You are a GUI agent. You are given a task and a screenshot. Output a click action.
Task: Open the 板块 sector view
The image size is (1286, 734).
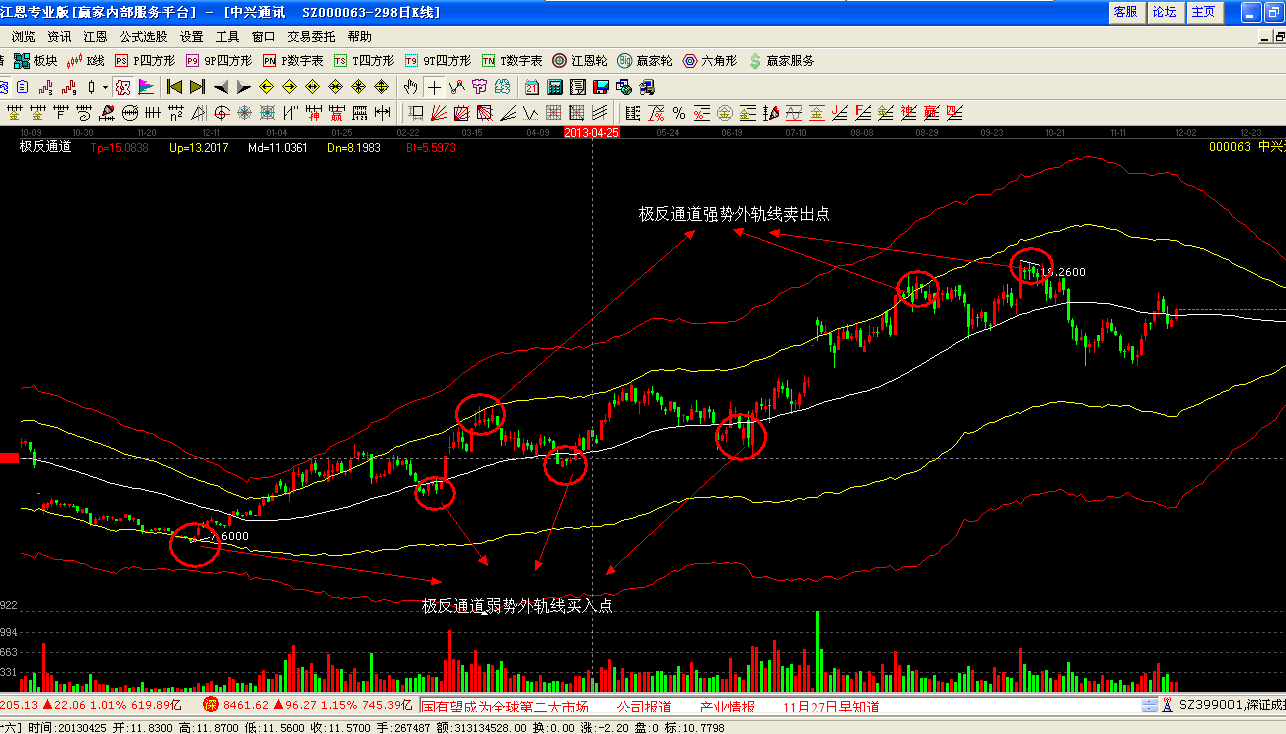coord(36,61)
